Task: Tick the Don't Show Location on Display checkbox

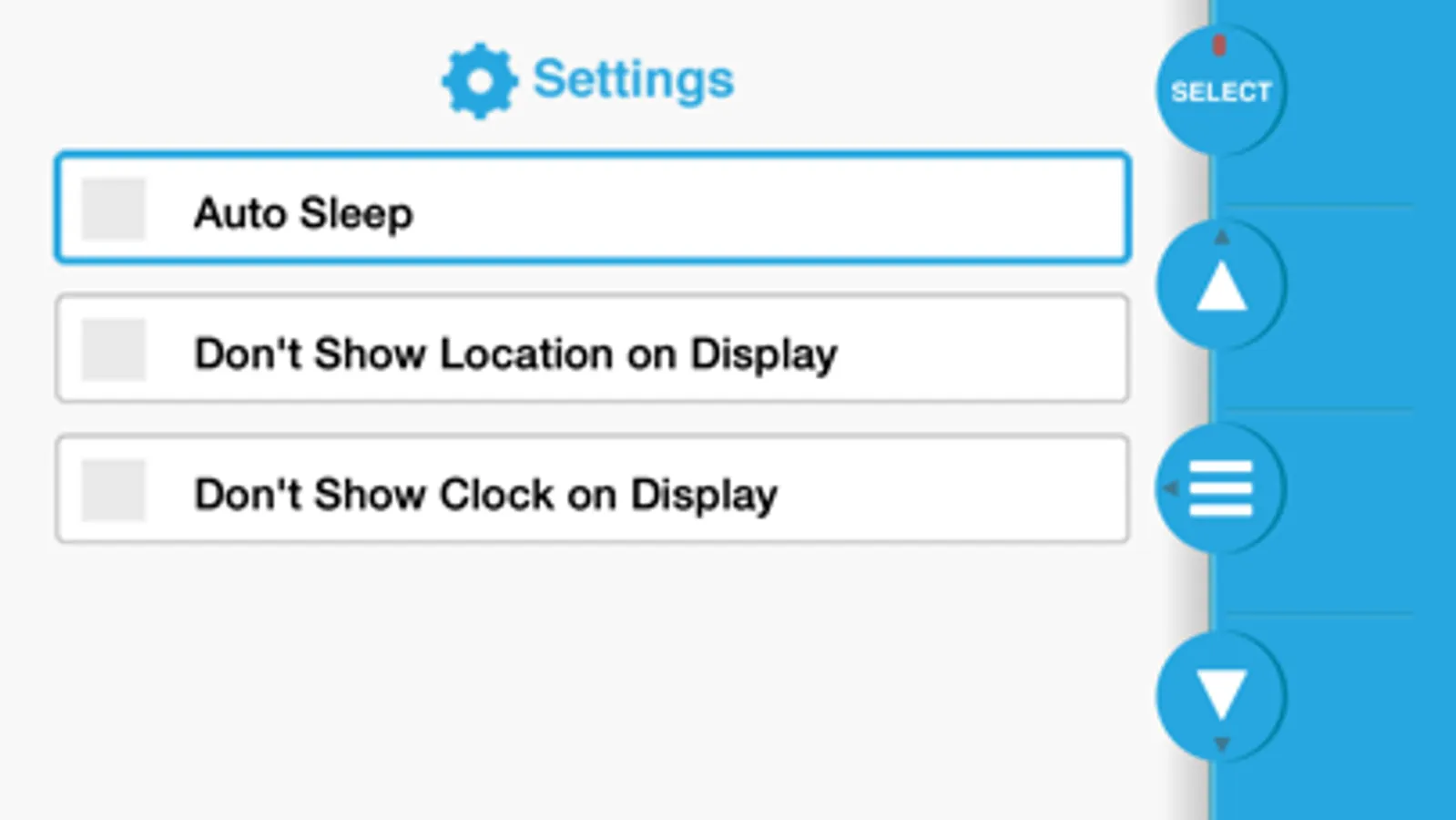Action: [x=114, y=349]
